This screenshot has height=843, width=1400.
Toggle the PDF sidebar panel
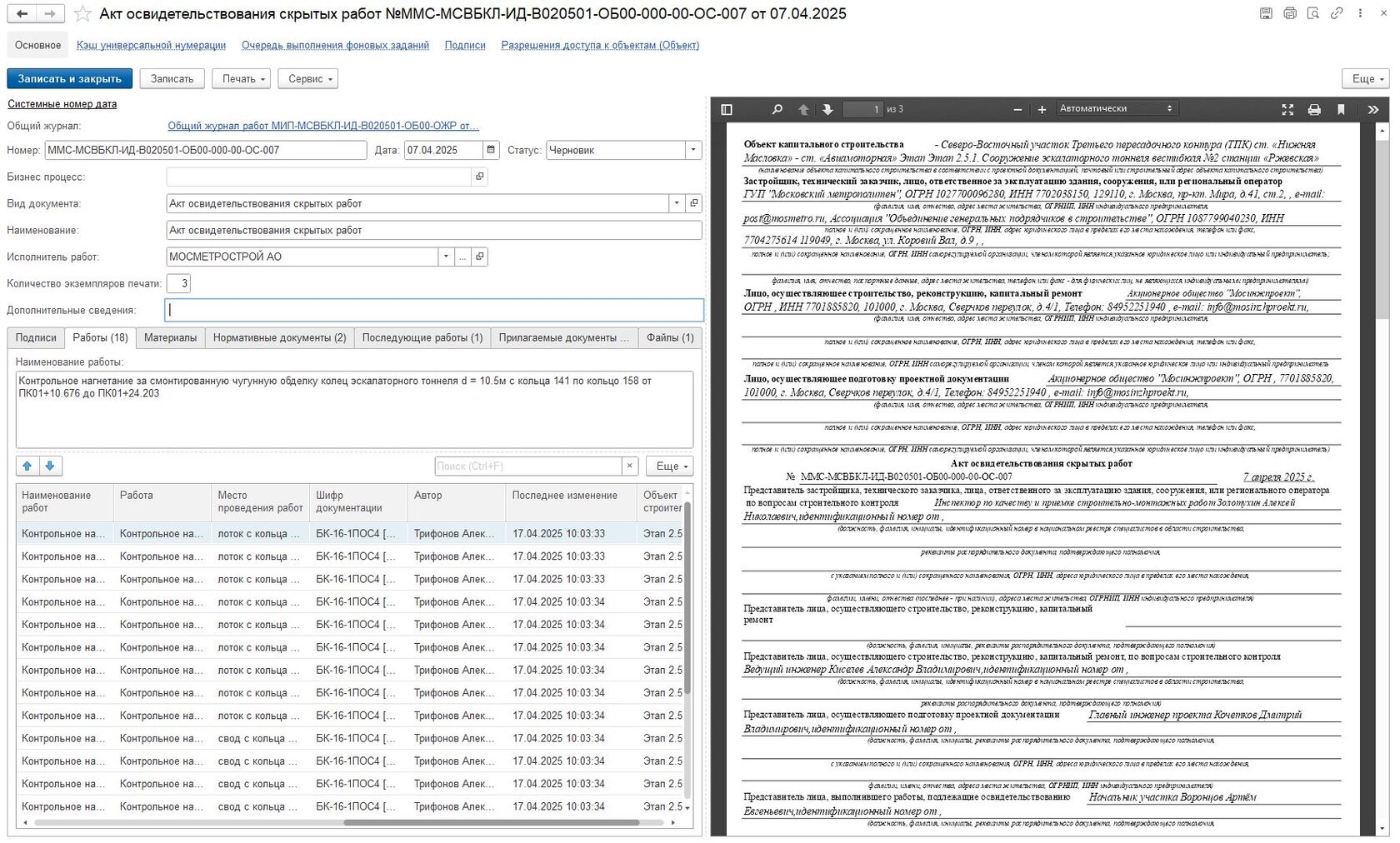[x=727, y=109]
